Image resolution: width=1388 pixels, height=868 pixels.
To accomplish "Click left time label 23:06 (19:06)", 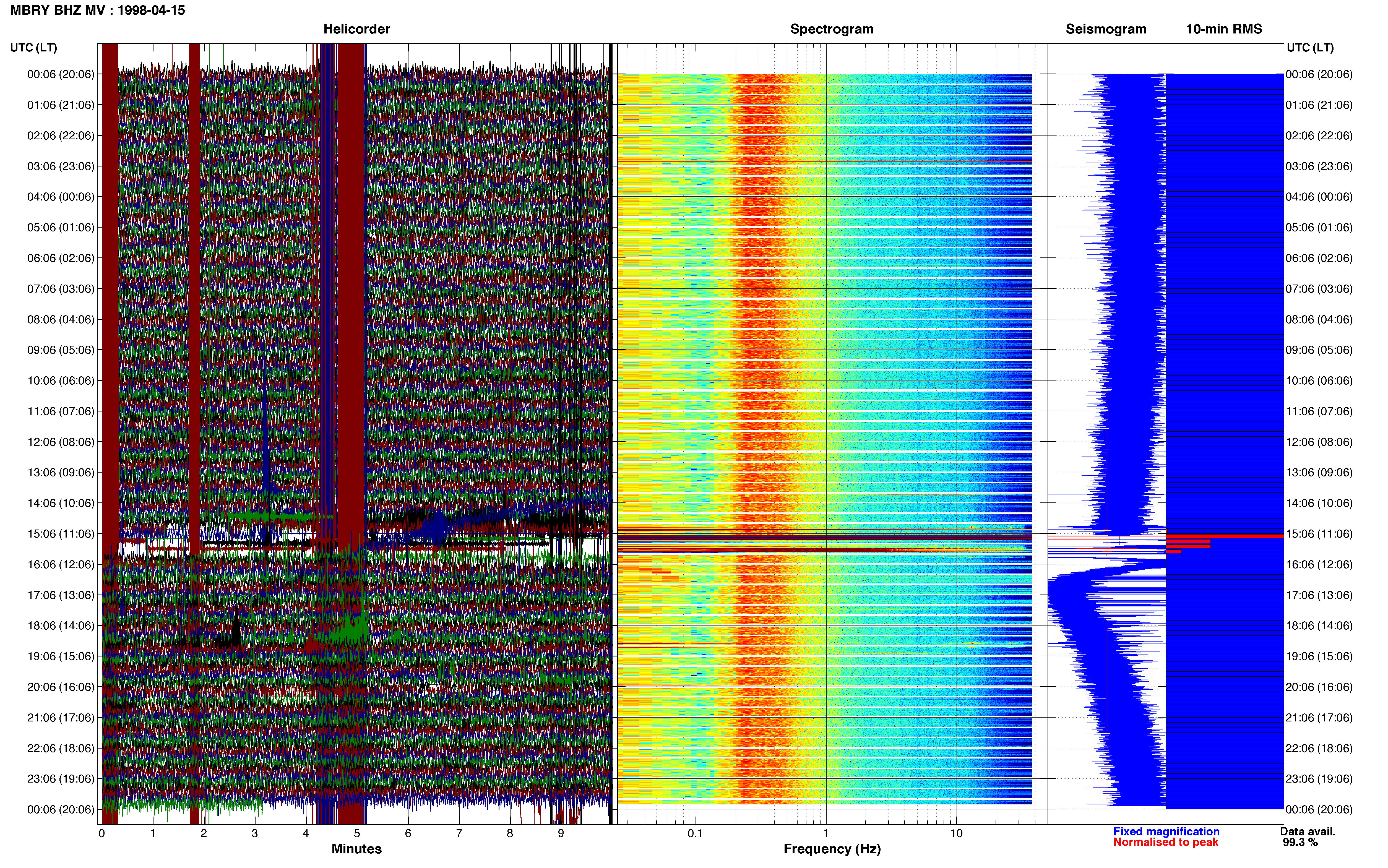I will pyautogui.click(x=61, y=779).
